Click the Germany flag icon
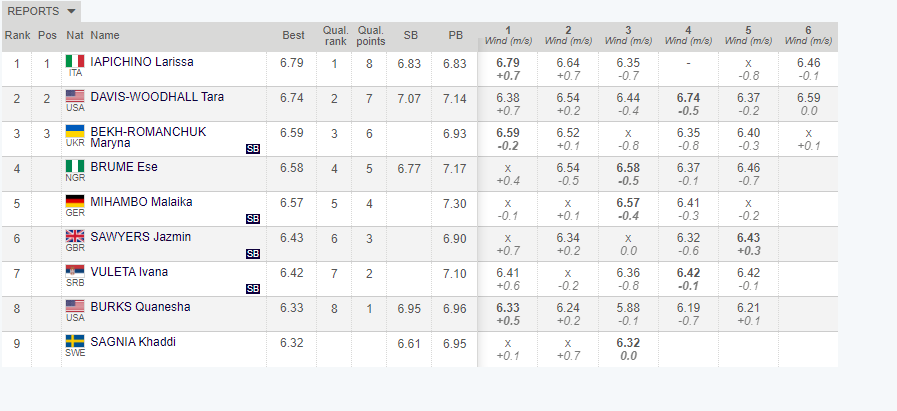 click(75, 201)
